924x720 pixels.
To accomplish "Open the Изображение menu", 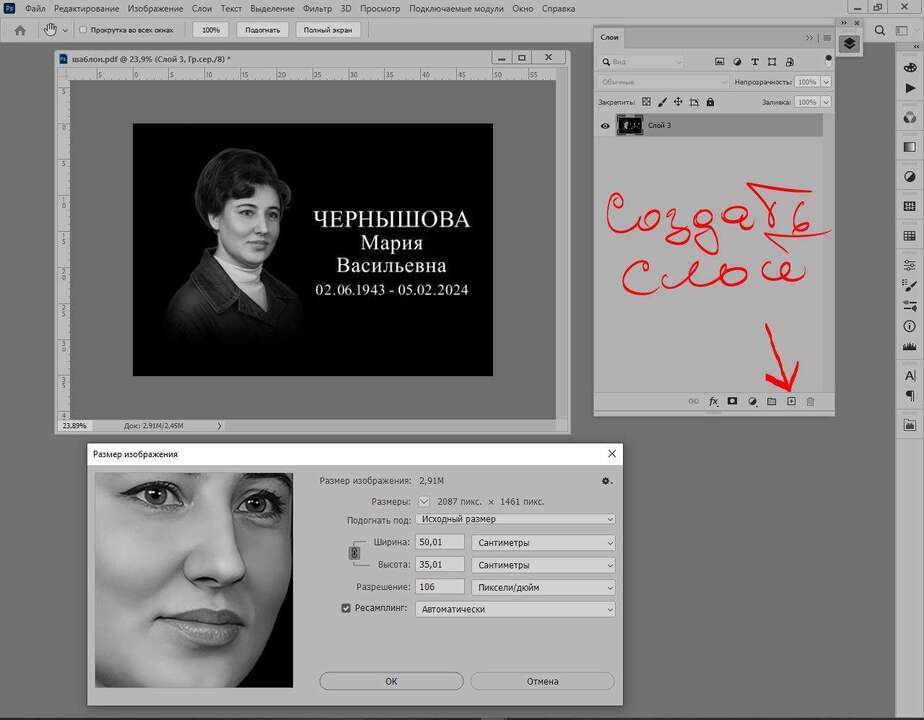I will click(155, 8).
